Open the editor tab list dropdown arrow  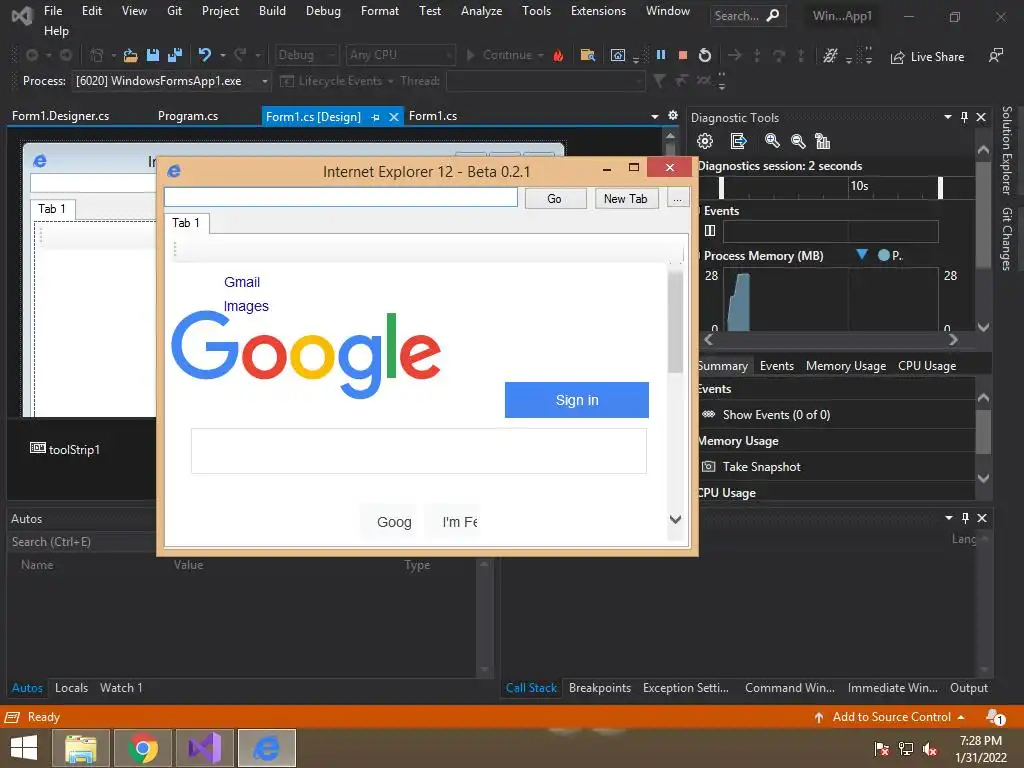tap(654, 116)
